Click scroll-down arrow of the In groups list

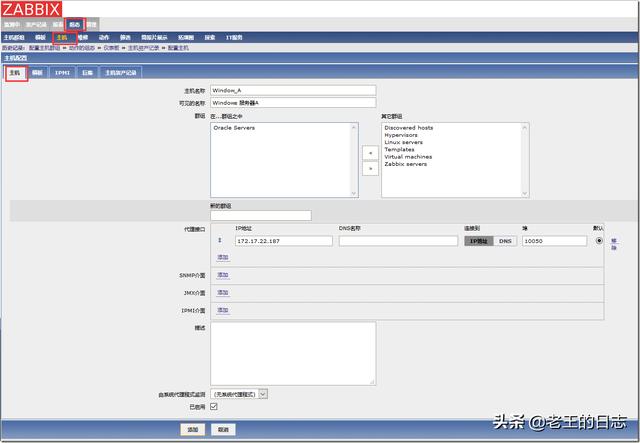pyautogui.click(x=353, y=193)
